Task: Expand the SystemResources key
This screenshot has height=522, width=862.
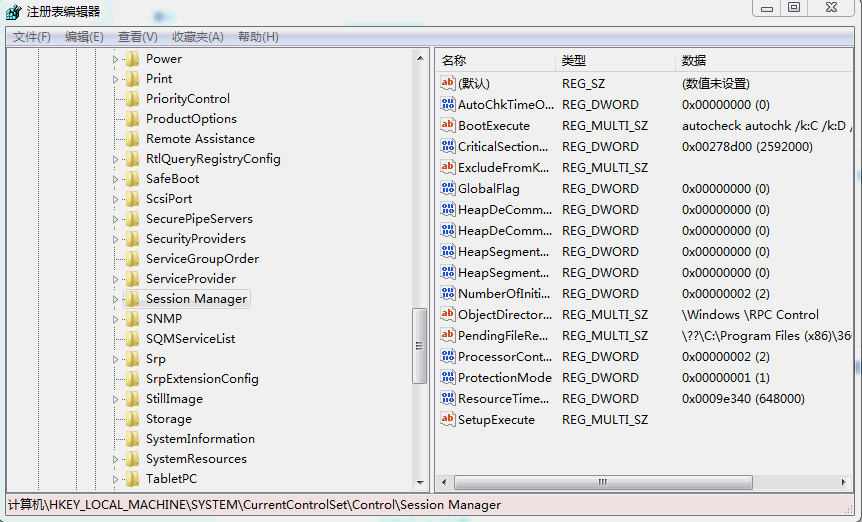Action: (115, 459)
